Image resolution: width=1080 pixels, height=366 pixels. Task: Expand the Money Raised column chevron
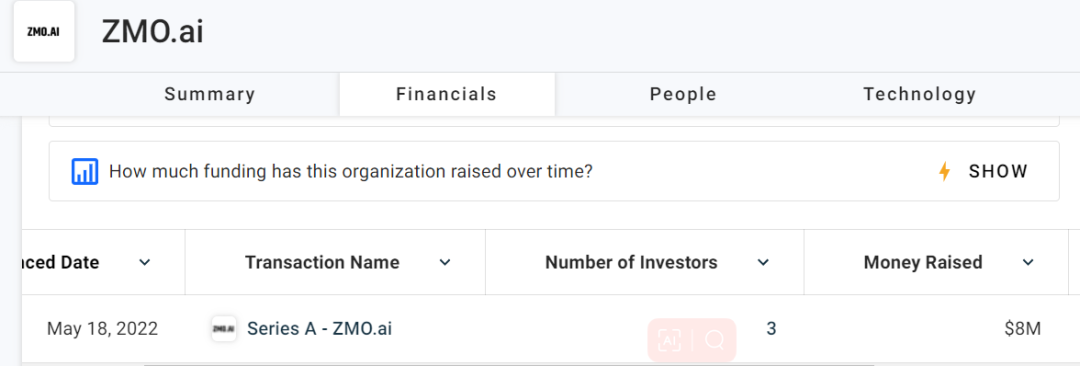pos(1028,263)
